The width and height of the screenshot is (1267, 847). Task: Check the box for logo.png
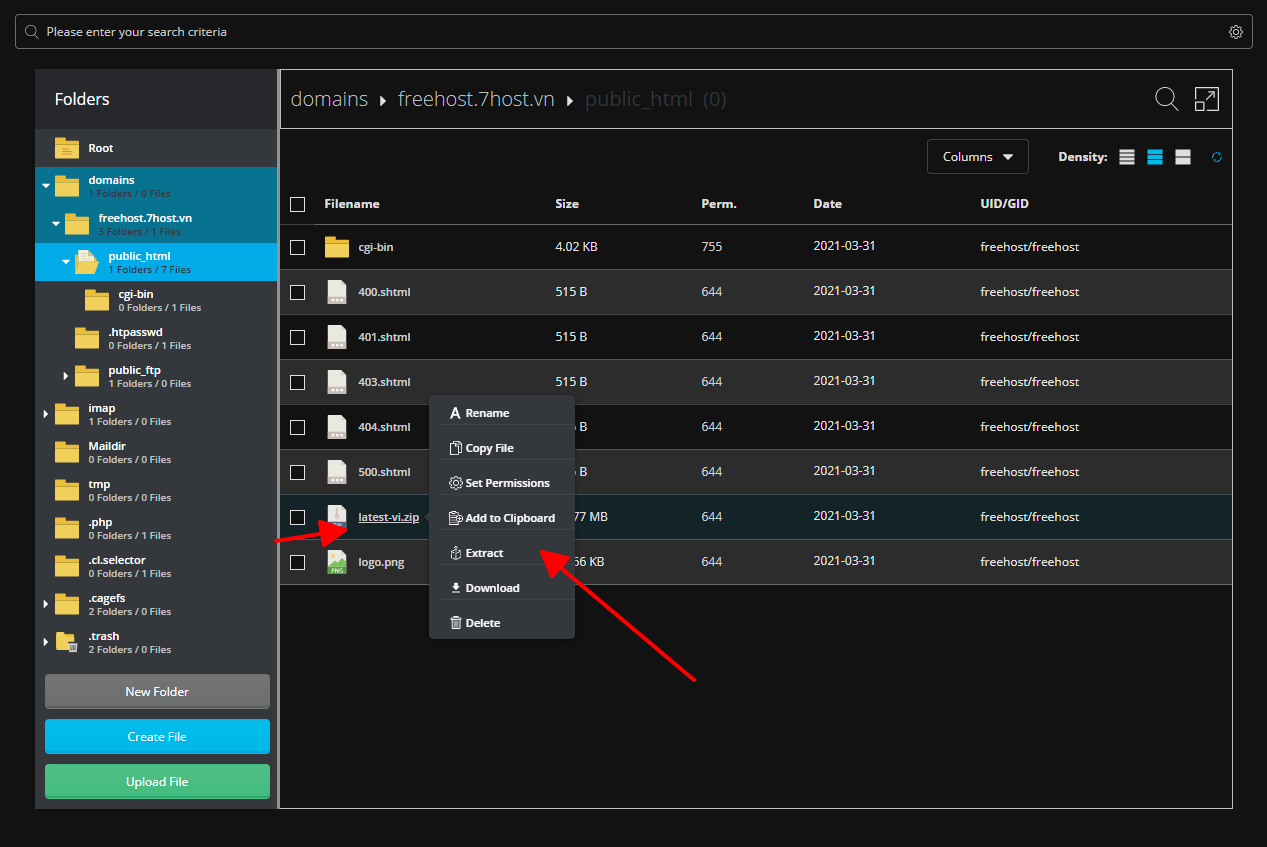(297, 562)
